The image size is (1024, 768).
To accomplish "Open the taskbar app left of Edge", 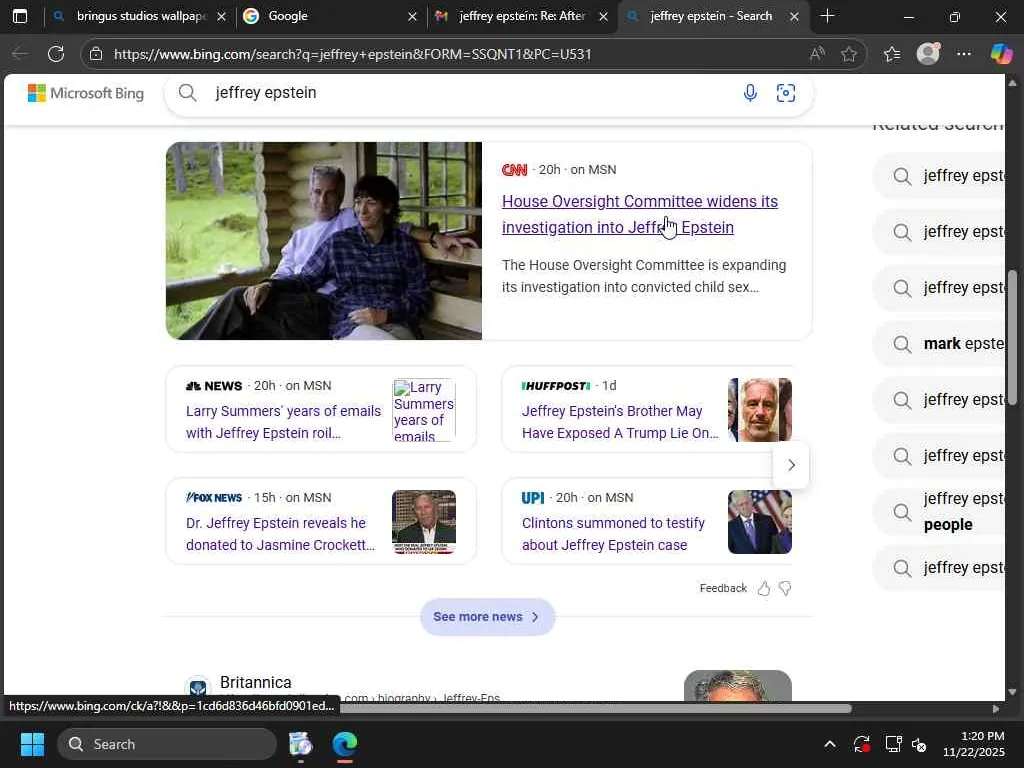I will [x=300, y=744].
